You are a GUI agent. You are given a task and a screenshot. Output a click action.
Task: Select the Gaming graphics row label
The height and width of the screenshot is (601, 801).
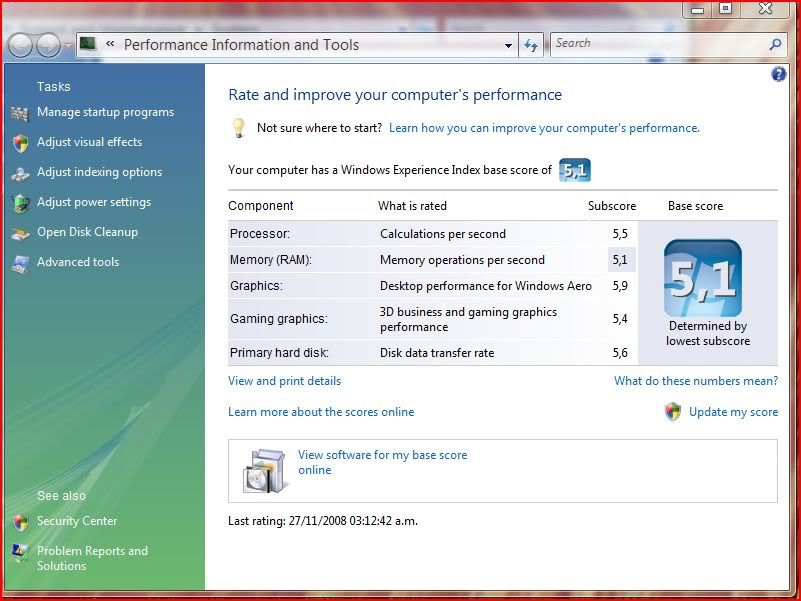[x=279, y=319]
